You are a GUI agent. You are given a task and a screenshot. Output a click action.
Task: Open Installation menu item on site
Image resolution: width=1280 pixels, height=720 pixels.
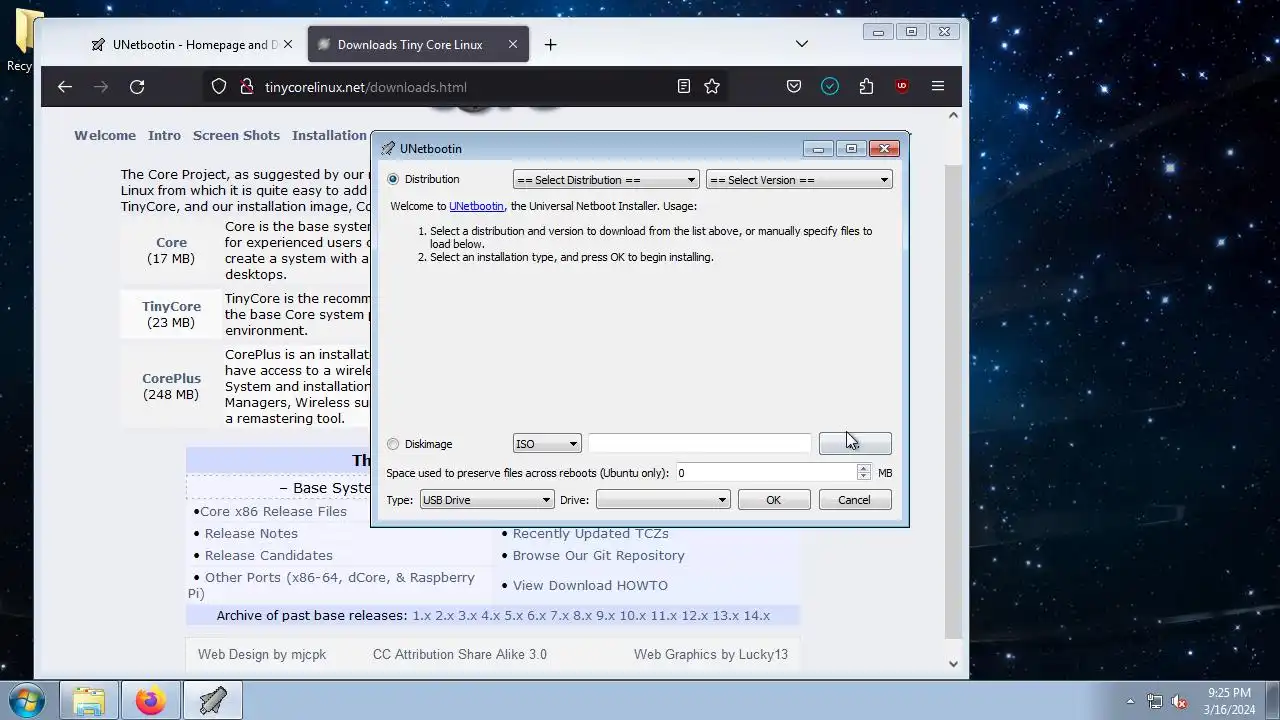[330, 135]
